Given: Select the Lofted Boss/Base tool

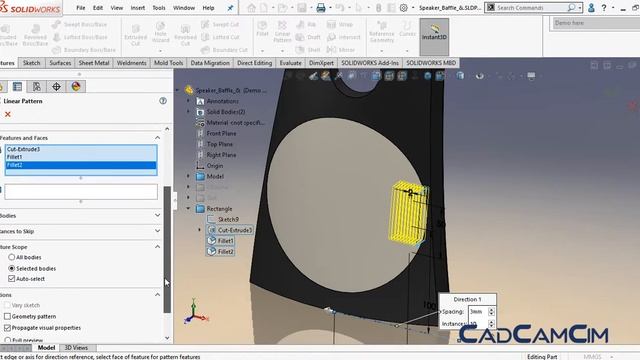Looking at the screenshot, I should (80, 37).
